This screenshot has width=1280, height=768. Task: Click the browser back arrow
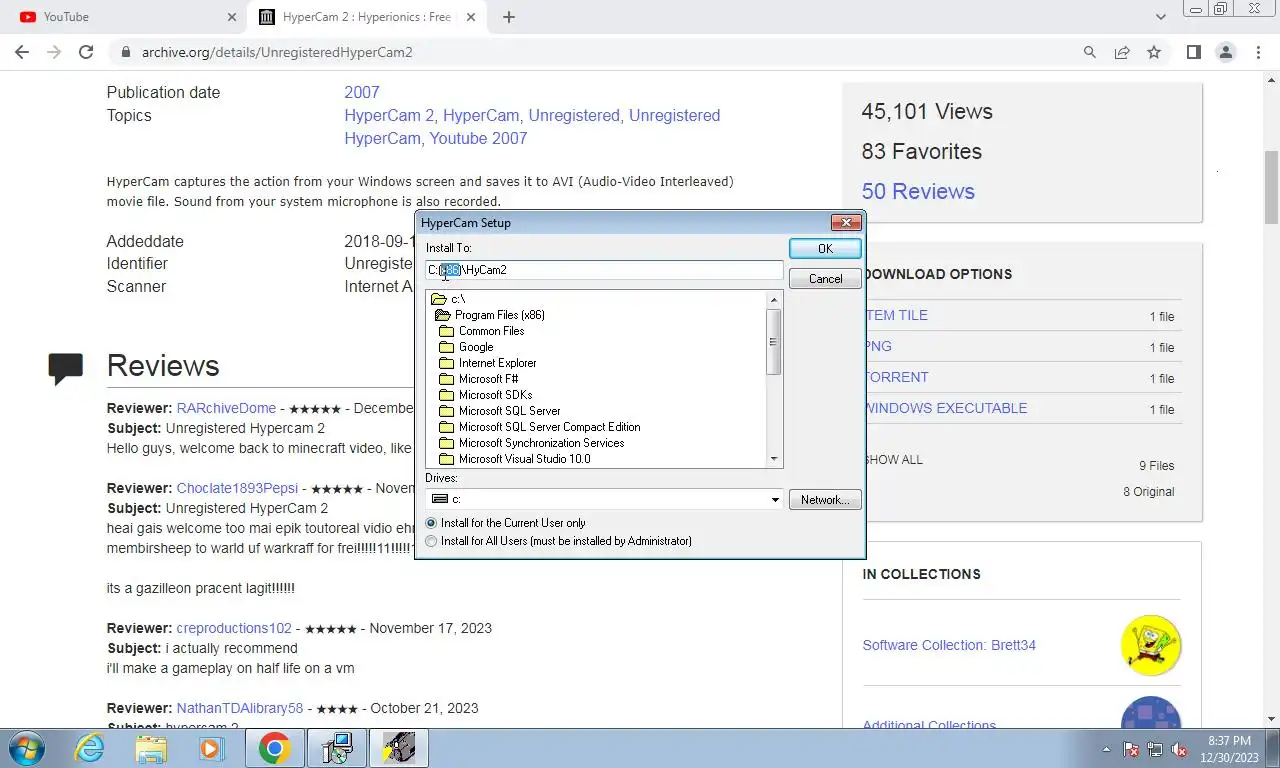pos(22,52)
